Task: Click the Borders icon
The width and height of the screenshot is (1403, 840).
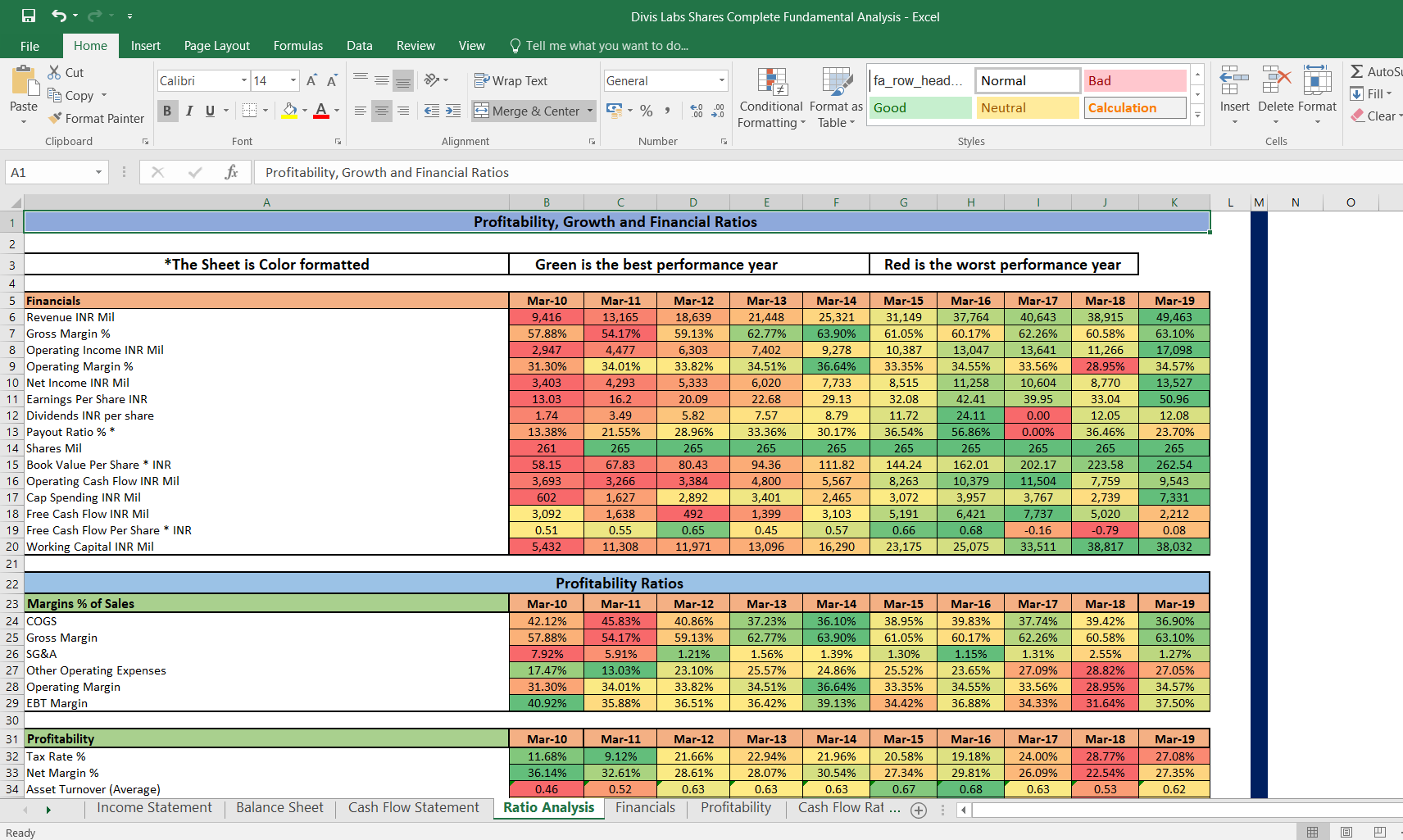Action: 250,111
